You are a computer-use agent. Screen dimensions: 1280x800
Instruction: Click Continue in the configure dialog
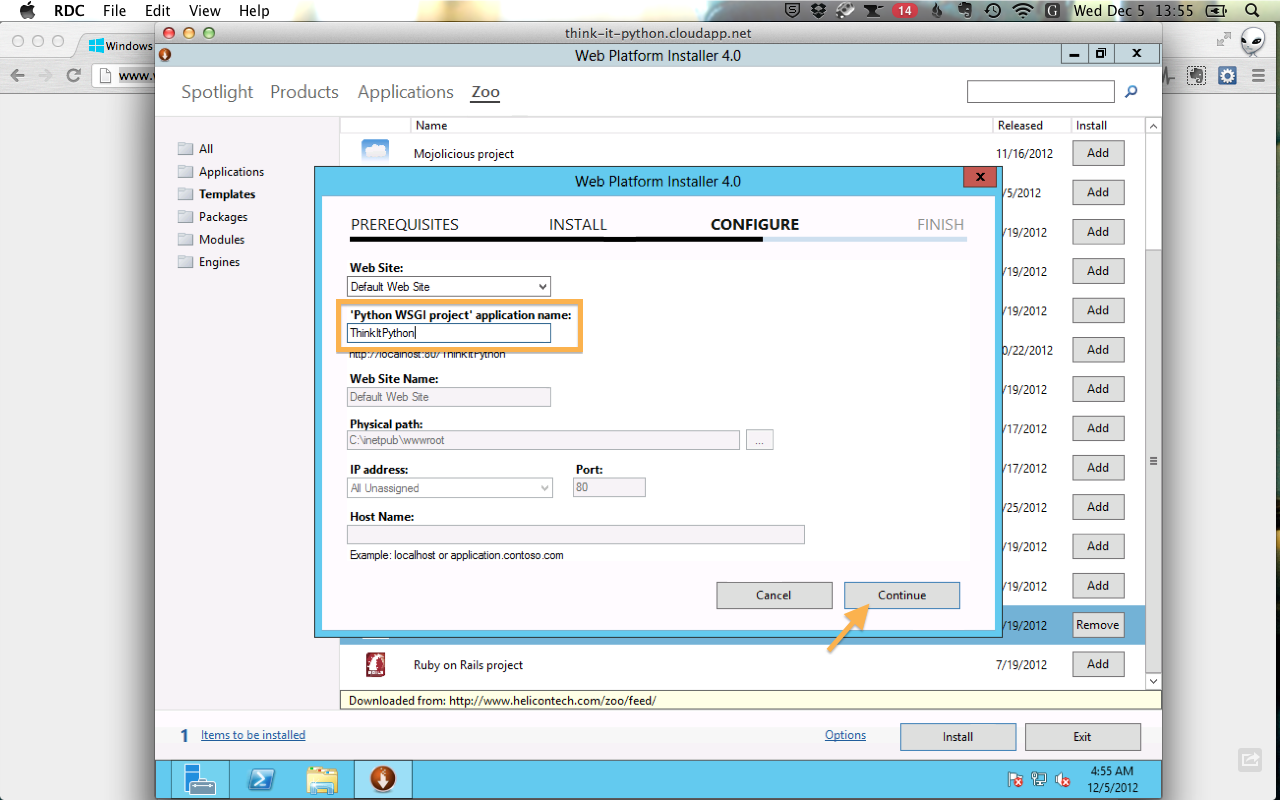coord(902,595)
